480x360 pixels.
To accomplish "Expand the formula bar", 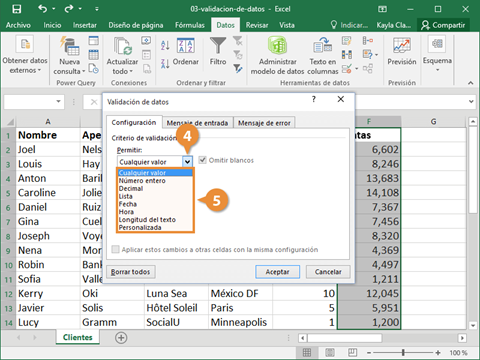I will (471, 101).
